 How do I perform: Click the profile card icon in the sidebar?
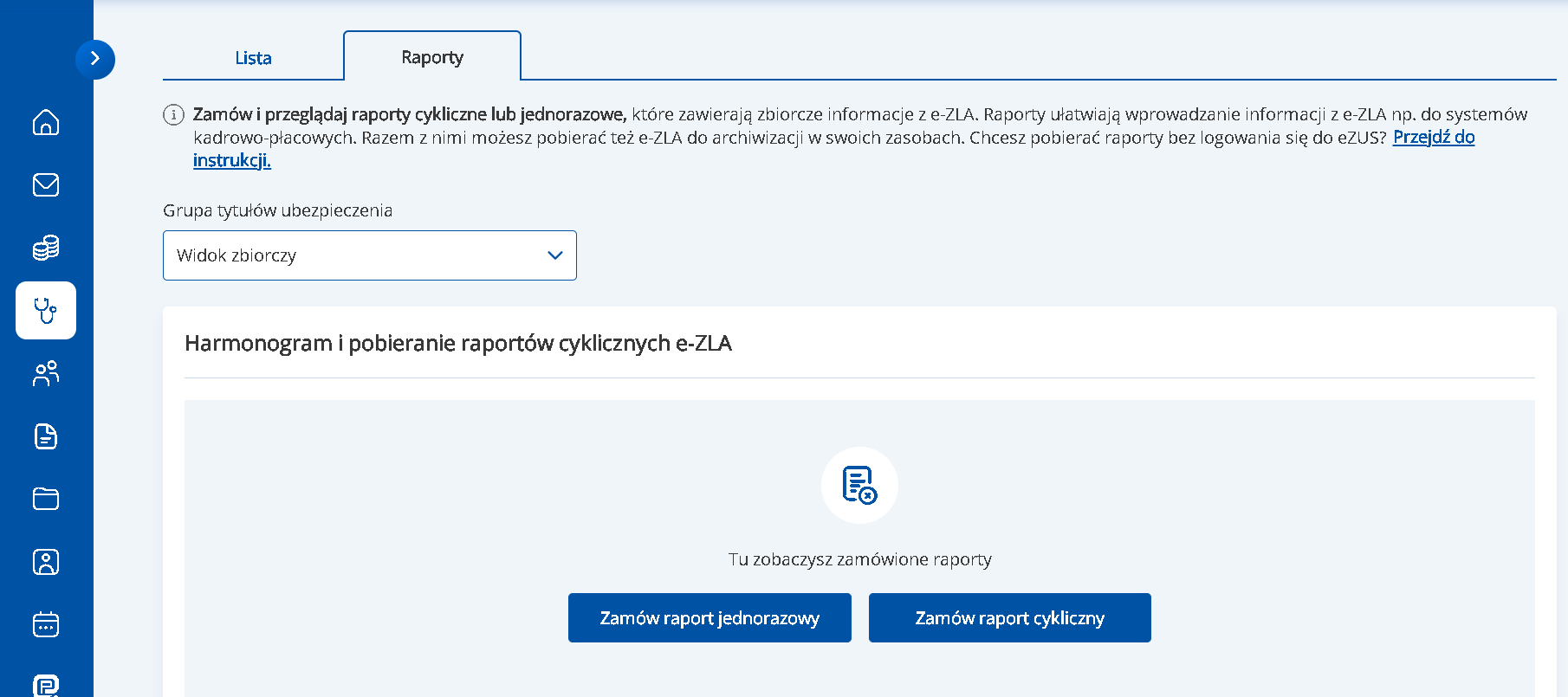tap(46, 562)
